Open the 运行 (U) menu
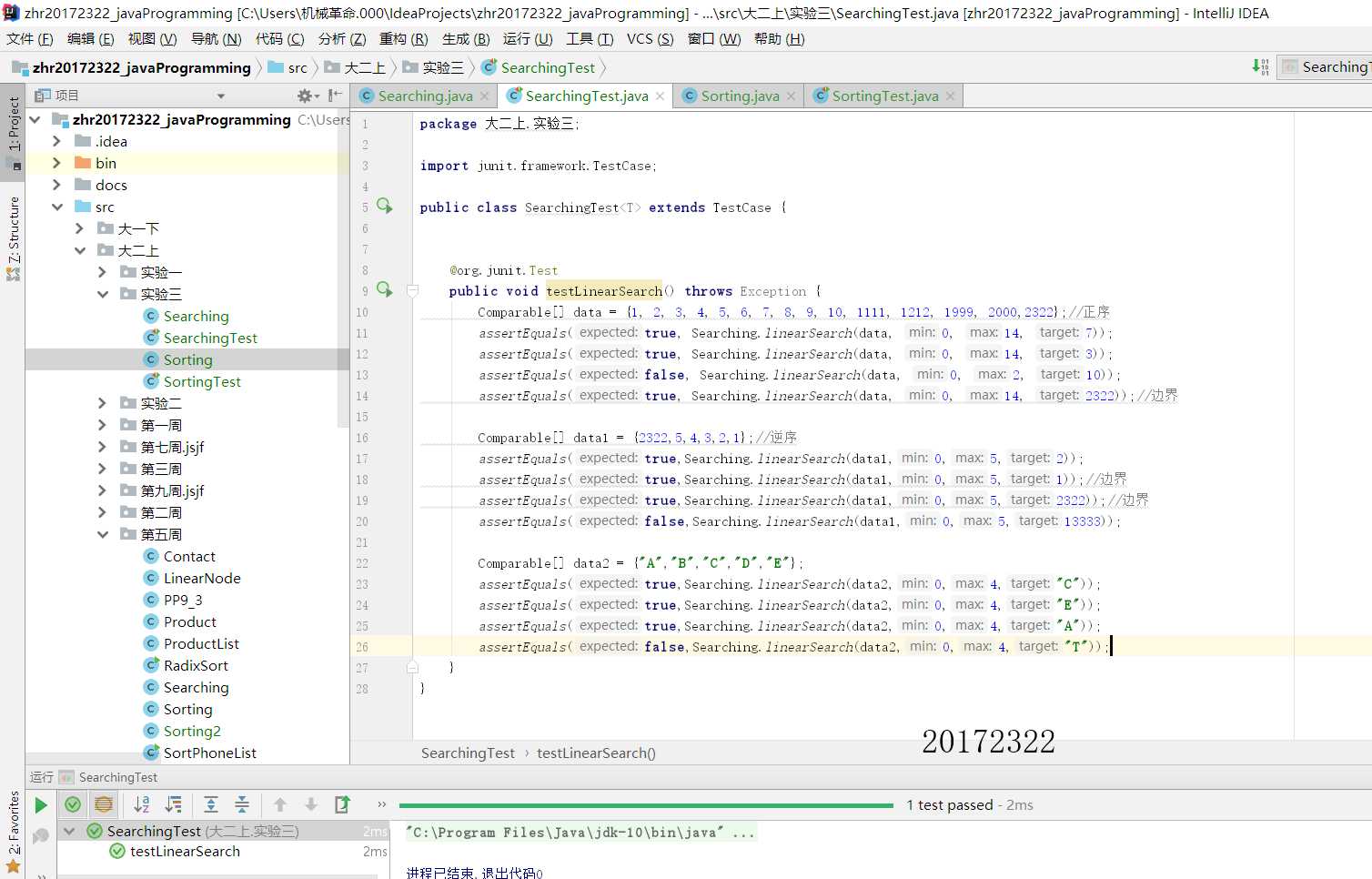The height and width of the screenshot is (879, 1372). coord(528,39)
